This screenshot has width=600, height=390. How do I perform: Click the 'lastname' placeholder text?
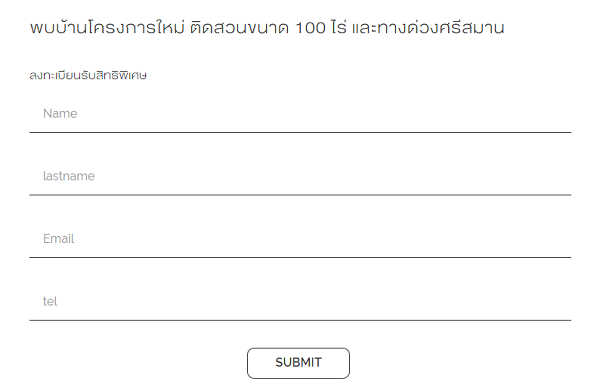[x=69, y=176]
